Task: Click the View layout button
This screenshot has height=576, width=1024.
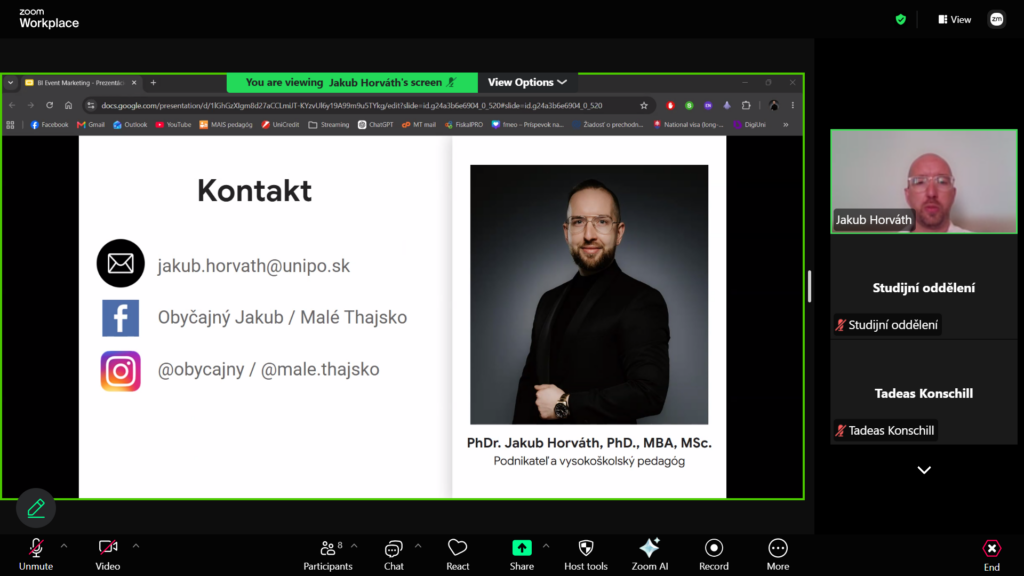Action: pyautogui.click(x=955, y=20)
